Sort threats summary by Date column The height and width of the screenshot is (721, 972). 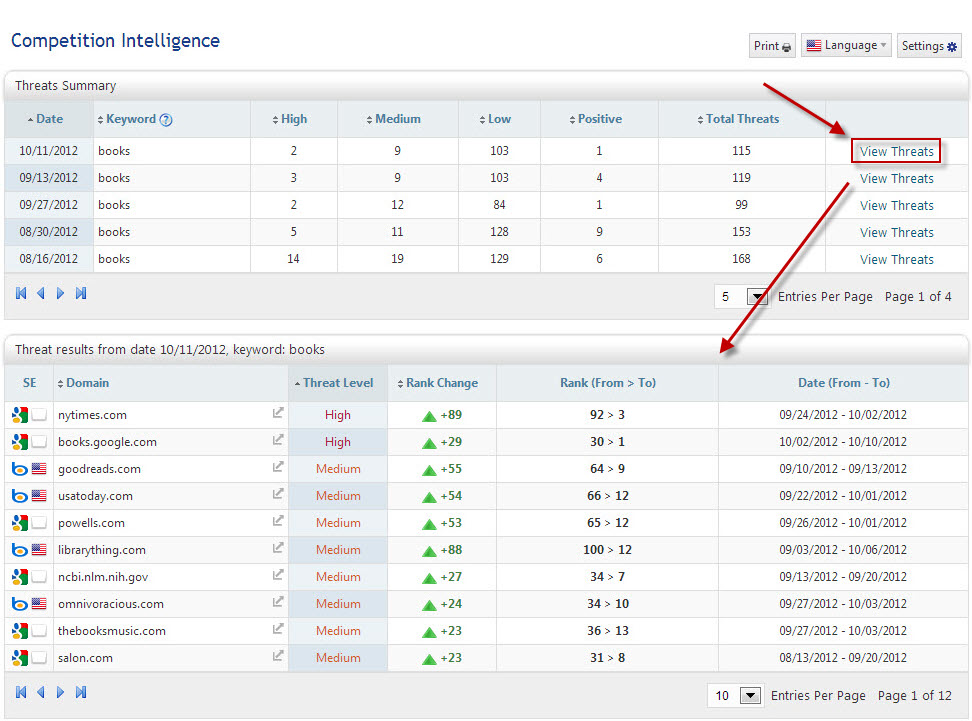[48, 119]
